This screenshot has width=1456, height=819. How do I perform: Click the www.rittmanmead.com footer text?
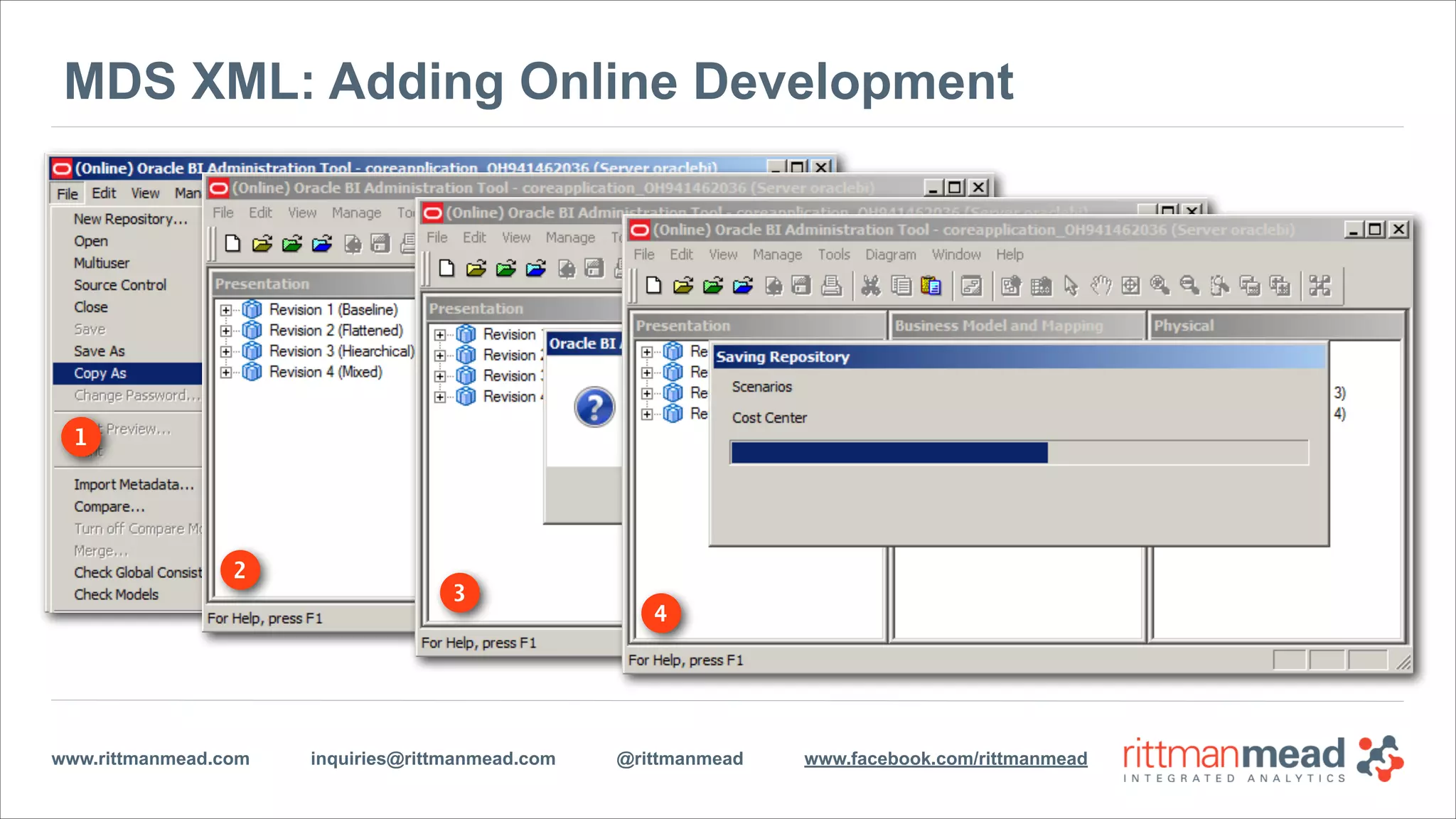[151, 759]
